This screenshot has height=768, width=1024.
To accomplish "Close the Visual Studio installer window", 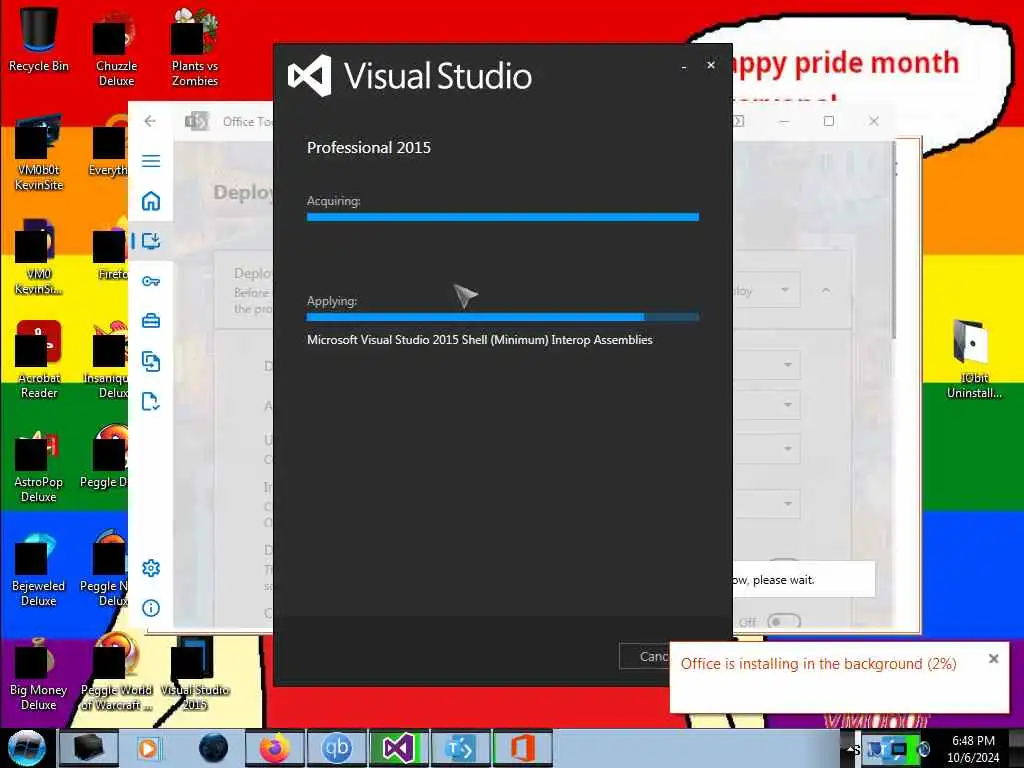I will (x=711, y=65).
